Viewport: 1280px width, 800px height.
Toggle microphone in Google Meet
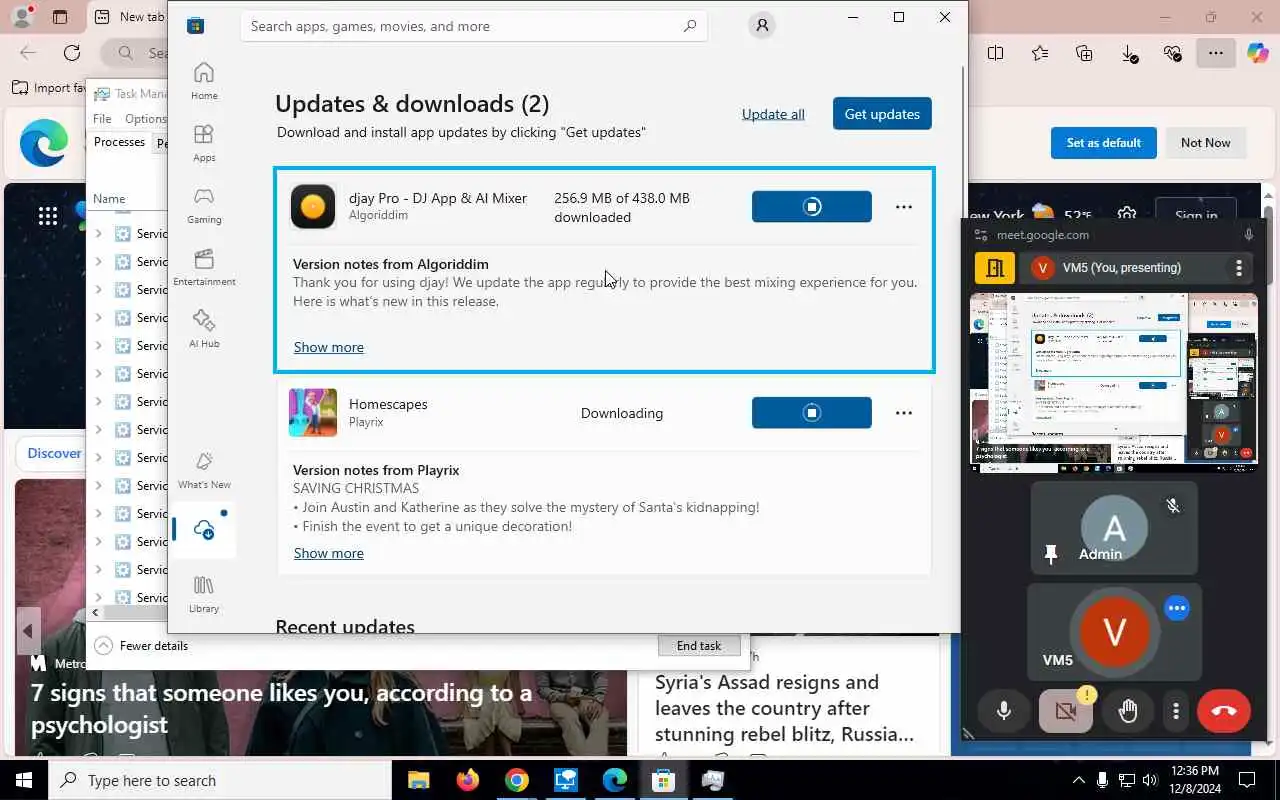coord(1004,711)
